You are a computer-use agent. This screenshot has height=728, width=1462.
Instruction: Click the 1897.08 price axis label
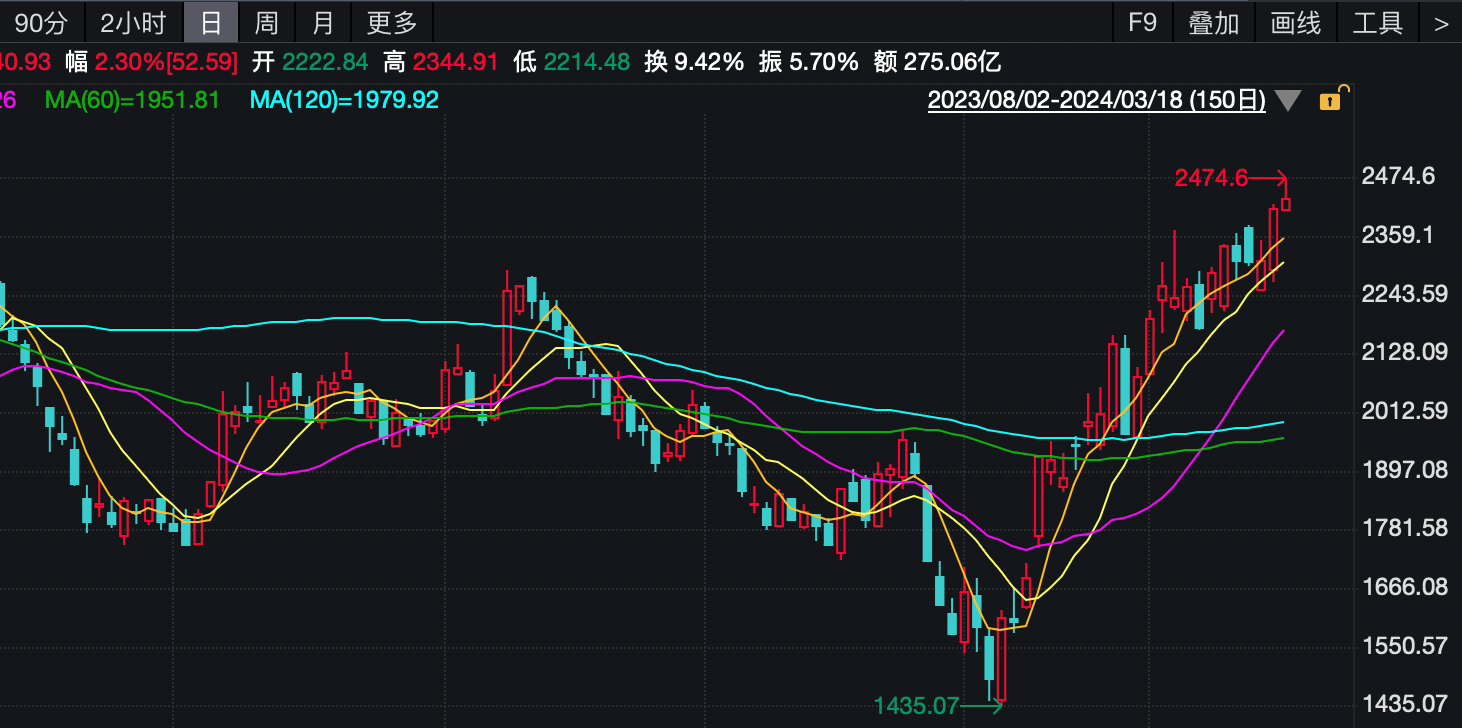pyautogui.click(x=1405, y=469)
